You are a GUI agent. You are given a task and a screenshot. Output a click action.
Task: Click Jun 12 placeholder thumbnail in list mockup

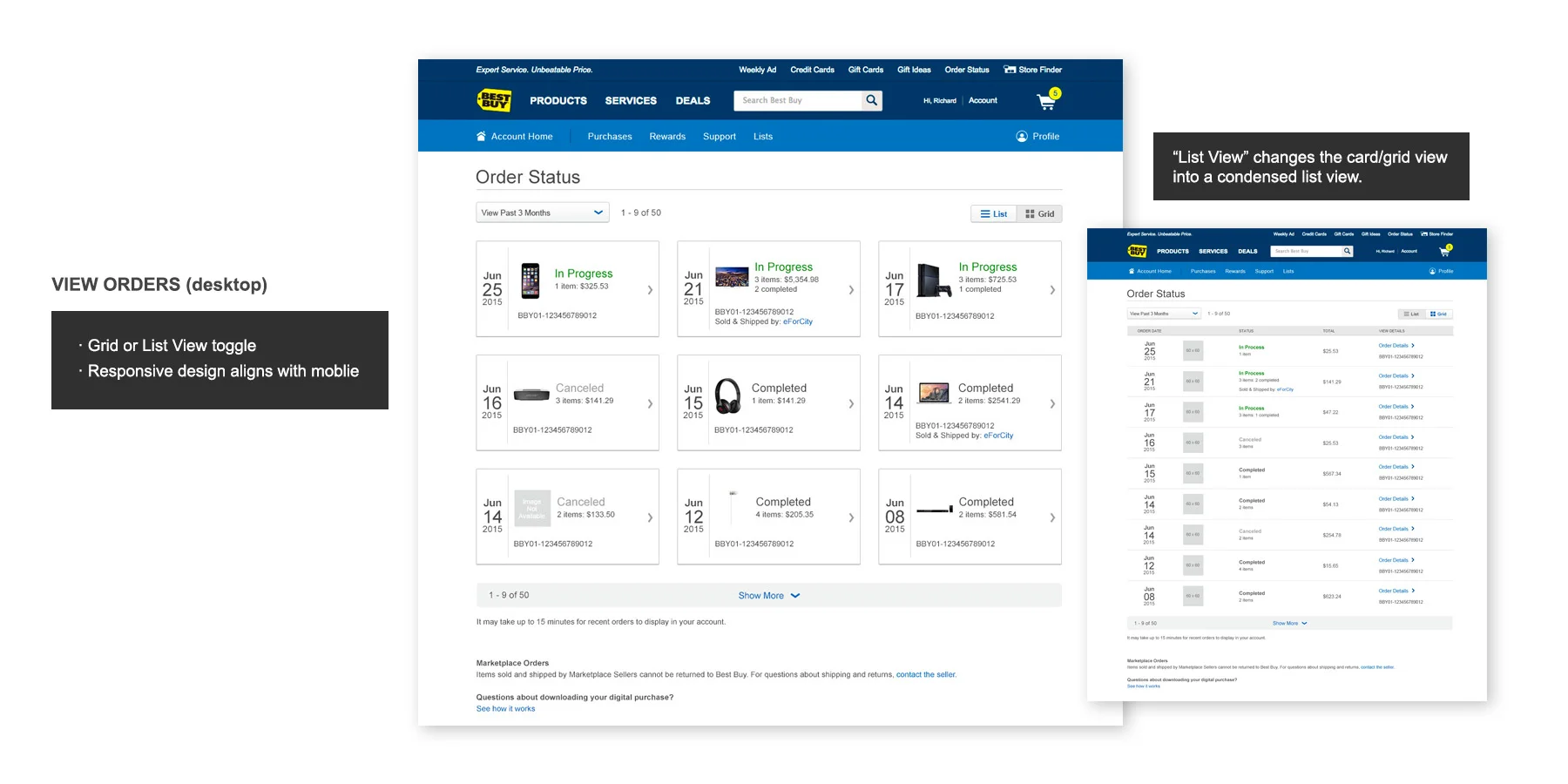pos(1193,565)
